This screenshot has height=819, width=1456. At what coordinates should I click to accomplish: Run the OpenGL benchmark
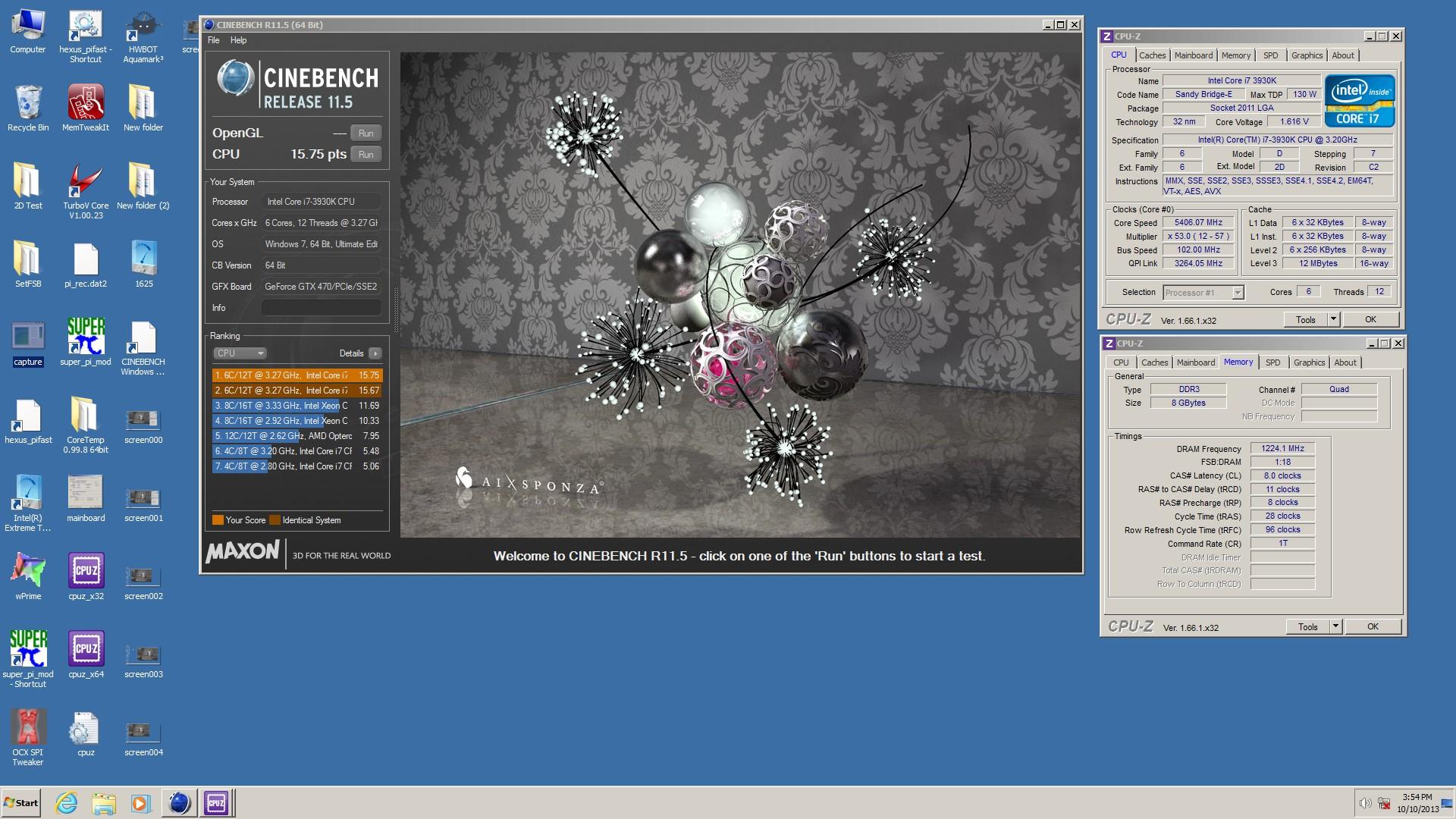coord(366,133)
